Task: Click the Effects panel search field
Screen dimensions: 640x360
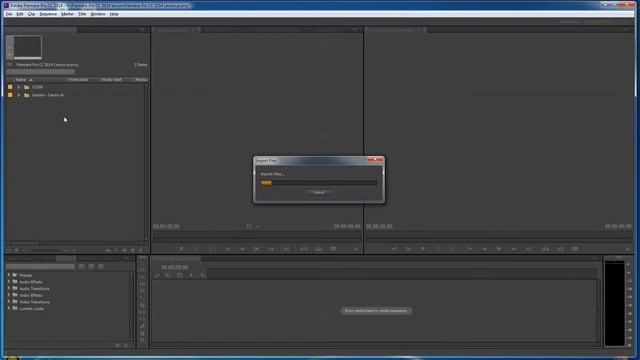Action: pyautogui.click(x=40, y=267)
